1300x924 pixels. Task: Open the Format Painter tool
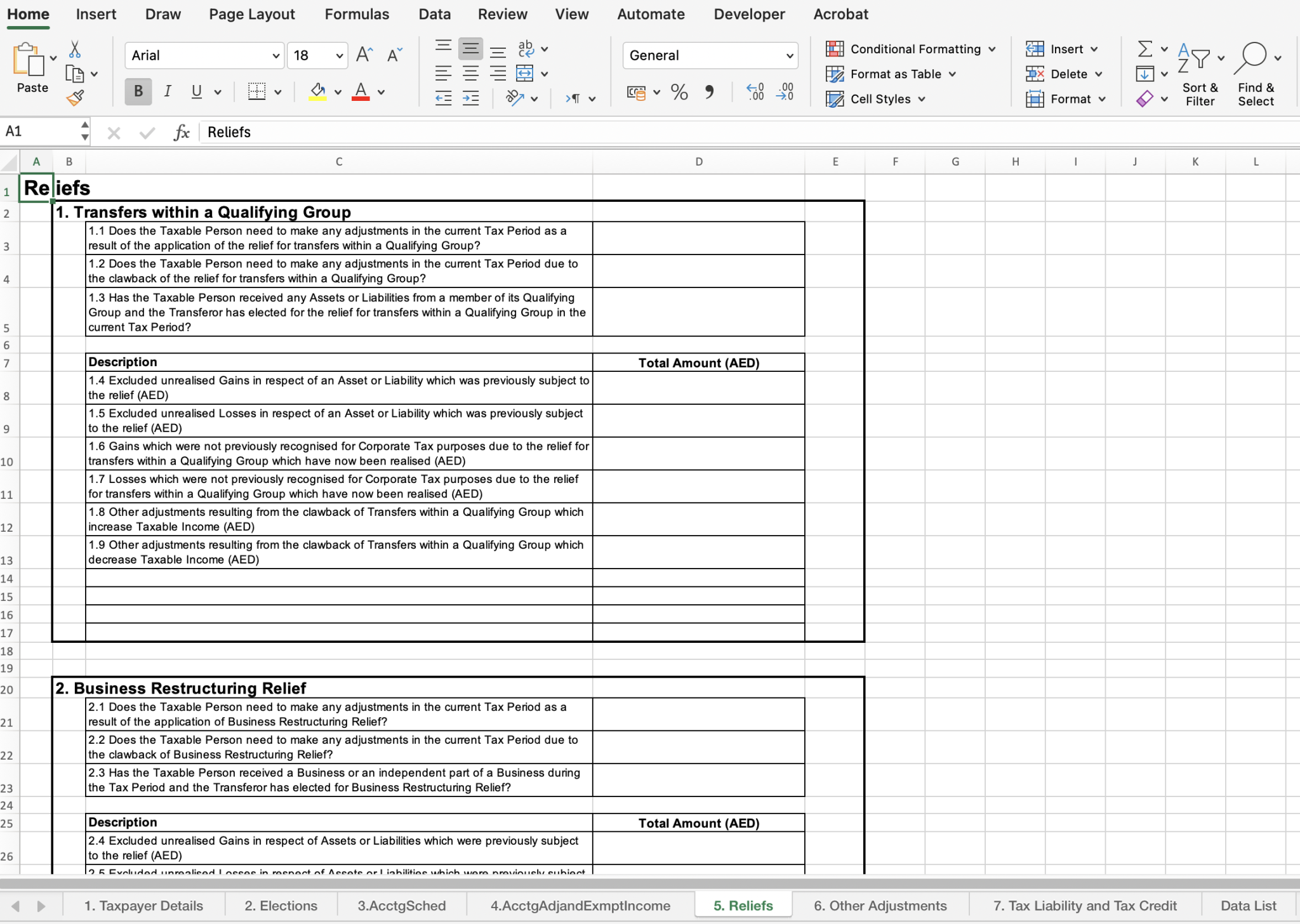point(76,97)
